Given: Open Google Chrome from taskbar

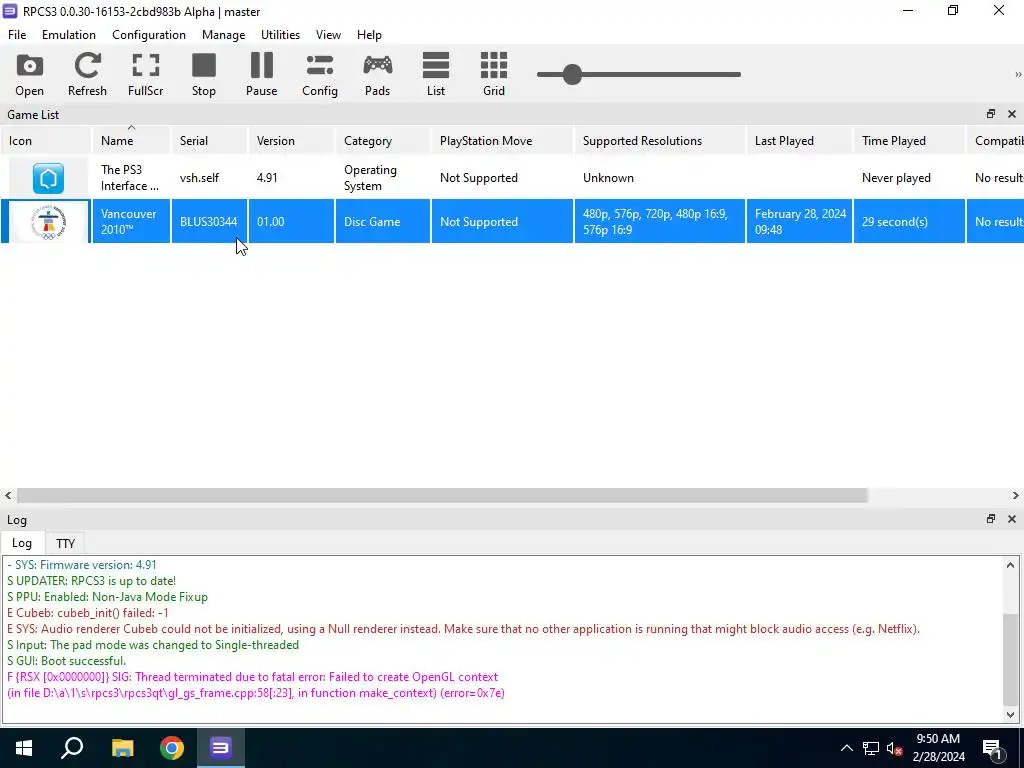Looking at the screenshot, I should pyautogui.click(x=172, y=748).
